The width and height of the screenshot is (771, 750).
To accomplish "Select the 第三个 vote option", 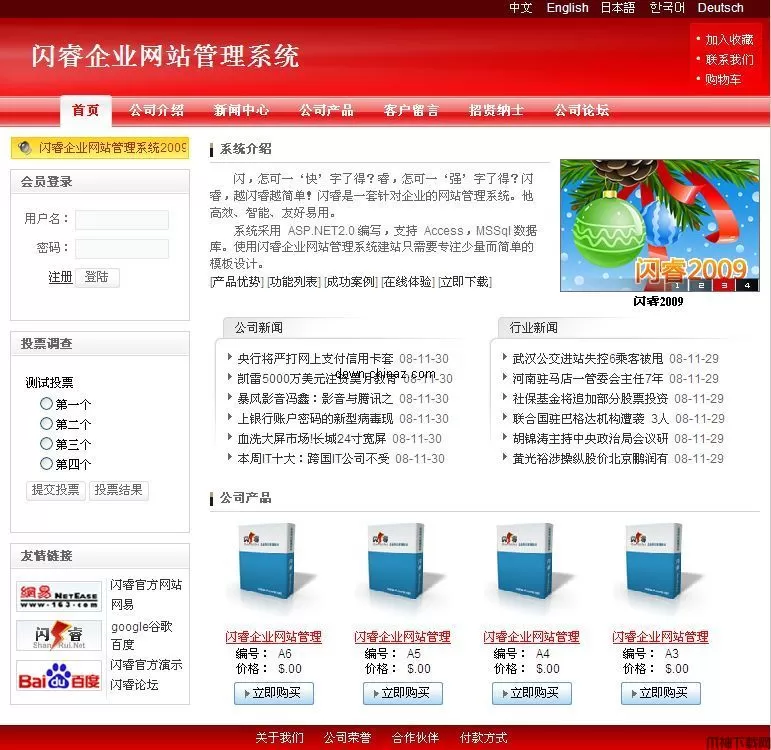I will point(46,444).
